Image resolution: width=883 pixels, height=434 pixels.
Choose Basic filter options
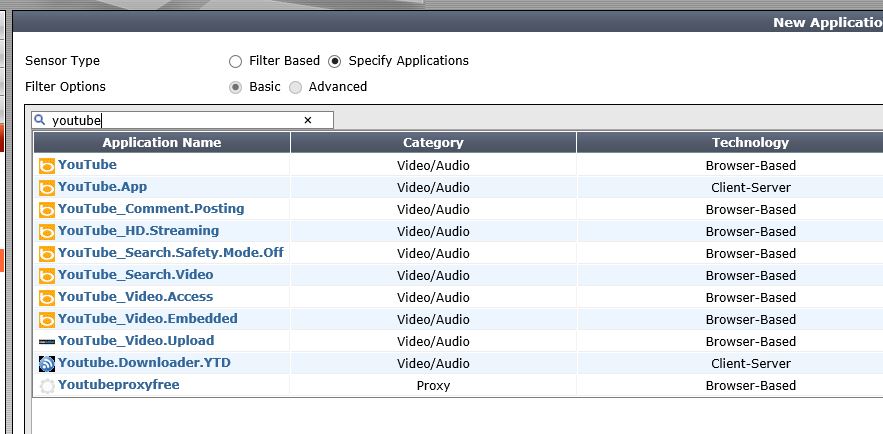point(236,87)
